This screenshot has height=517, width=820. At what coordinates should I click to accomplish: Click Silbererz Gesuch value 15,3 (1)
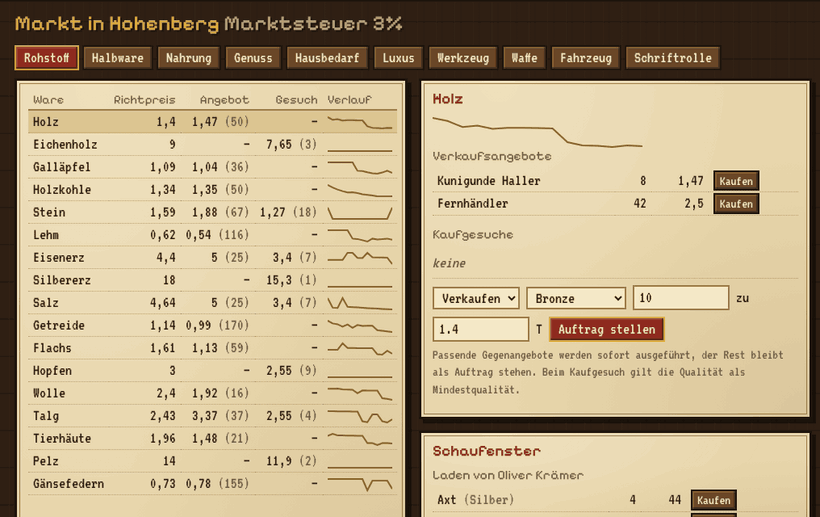coord(292,280)
